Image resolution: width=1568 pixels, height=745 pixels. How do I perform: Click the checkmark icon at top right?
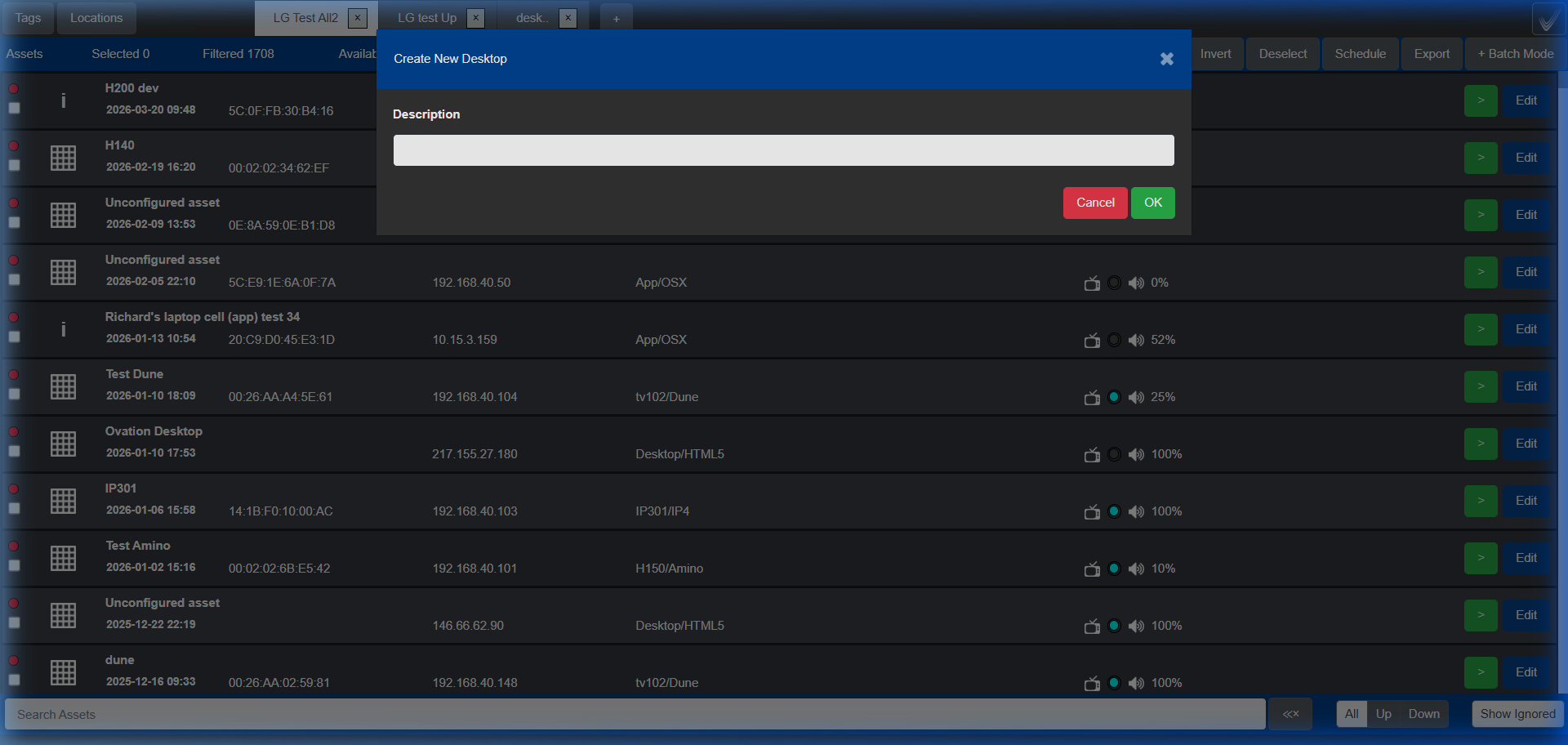pos(1548,19)
